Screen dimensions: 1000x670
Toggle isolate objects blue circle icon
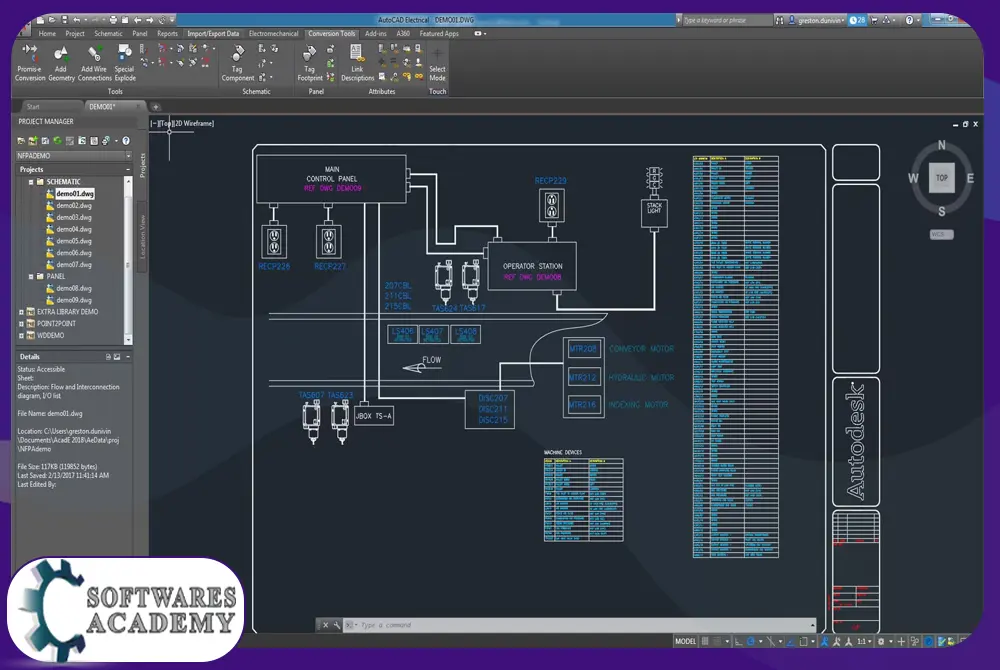[929, 641]
